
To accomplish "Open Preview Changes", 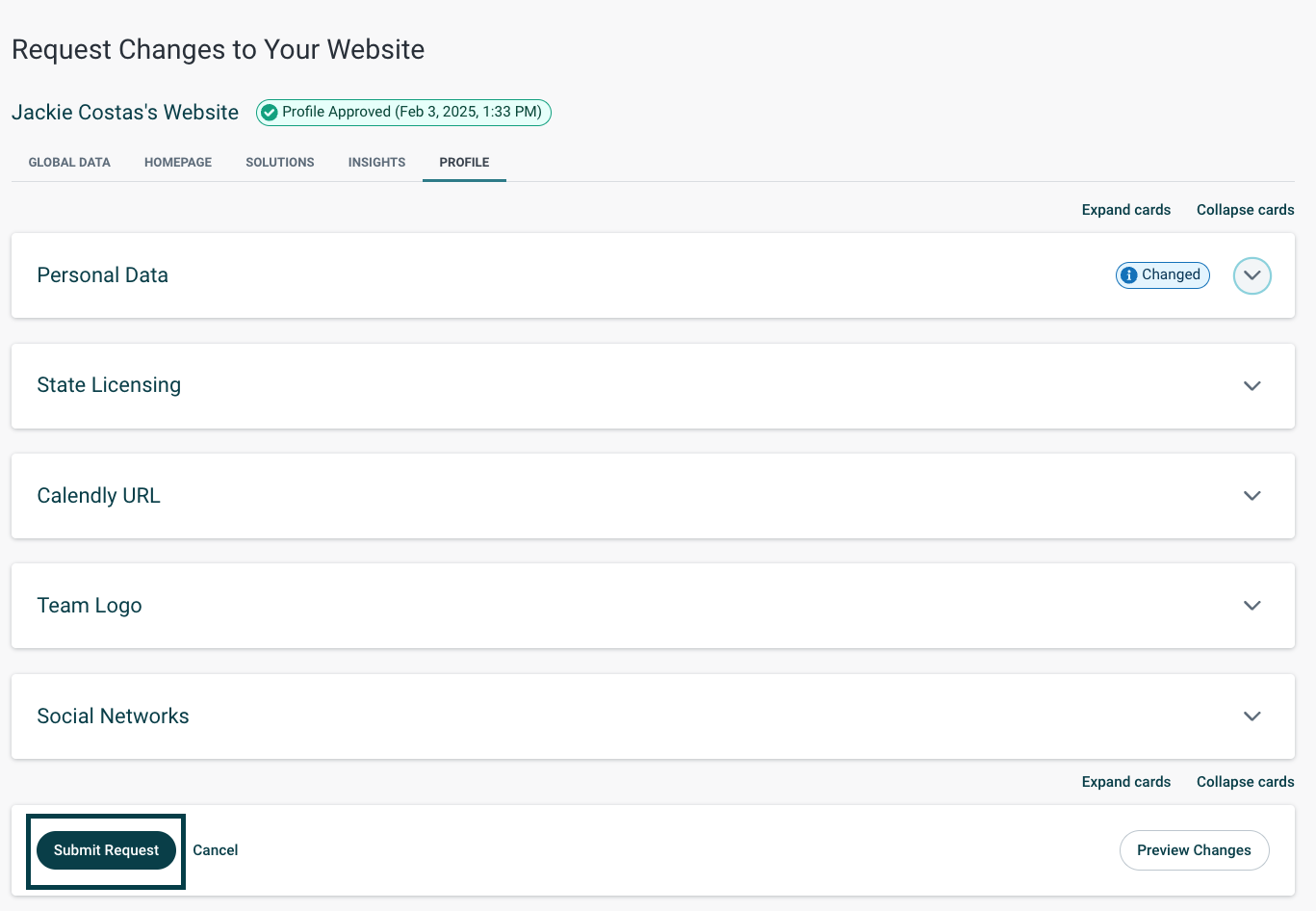I will 1194,850.
